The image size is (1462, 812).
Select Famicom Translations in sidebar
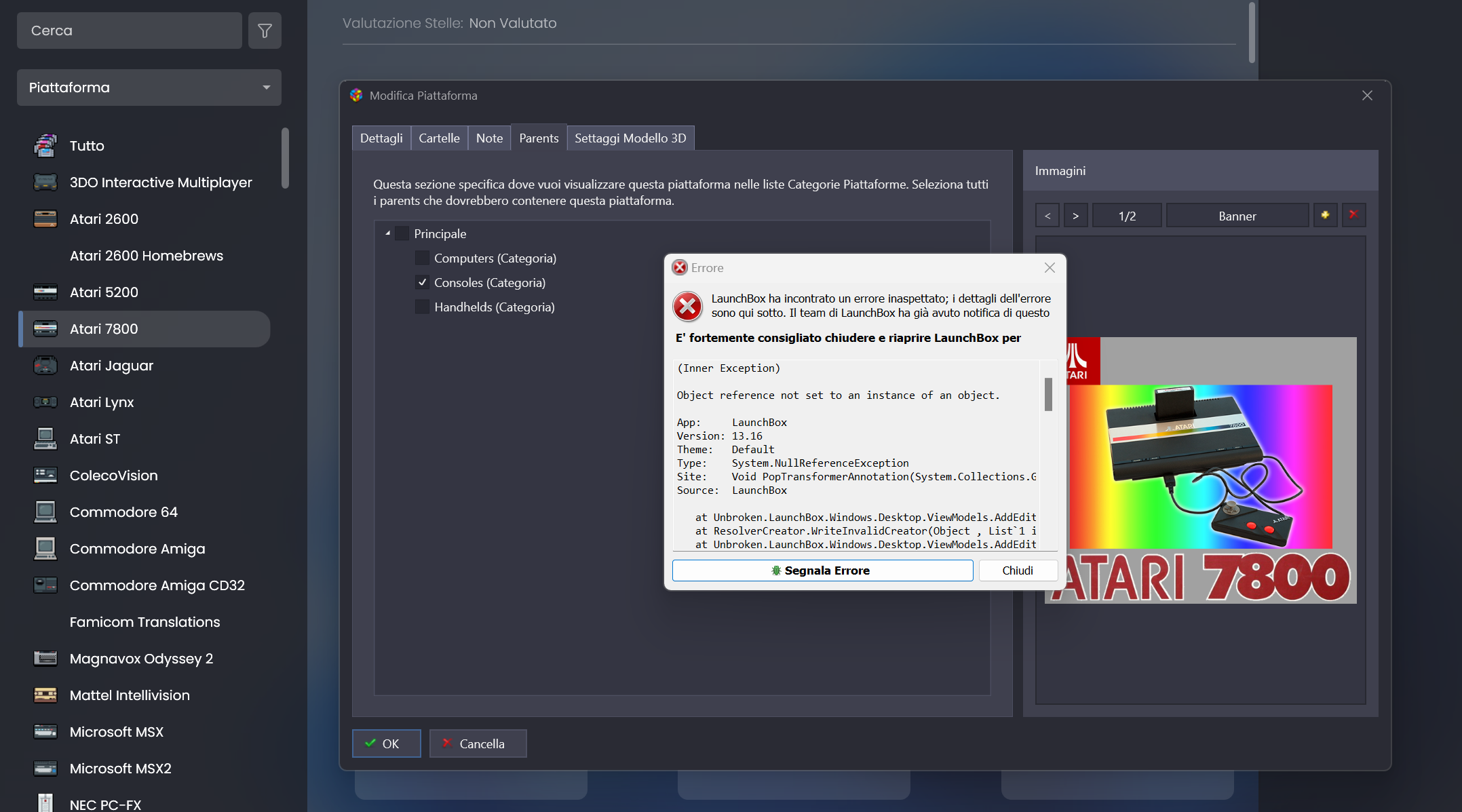145,622
